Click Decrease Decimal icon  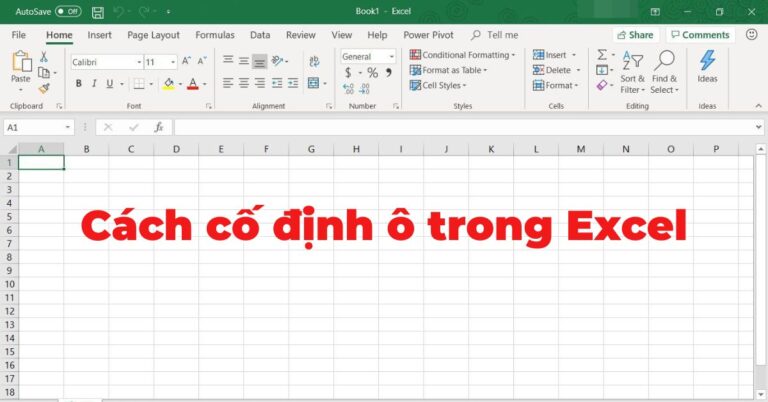click(x=364, y=89)
